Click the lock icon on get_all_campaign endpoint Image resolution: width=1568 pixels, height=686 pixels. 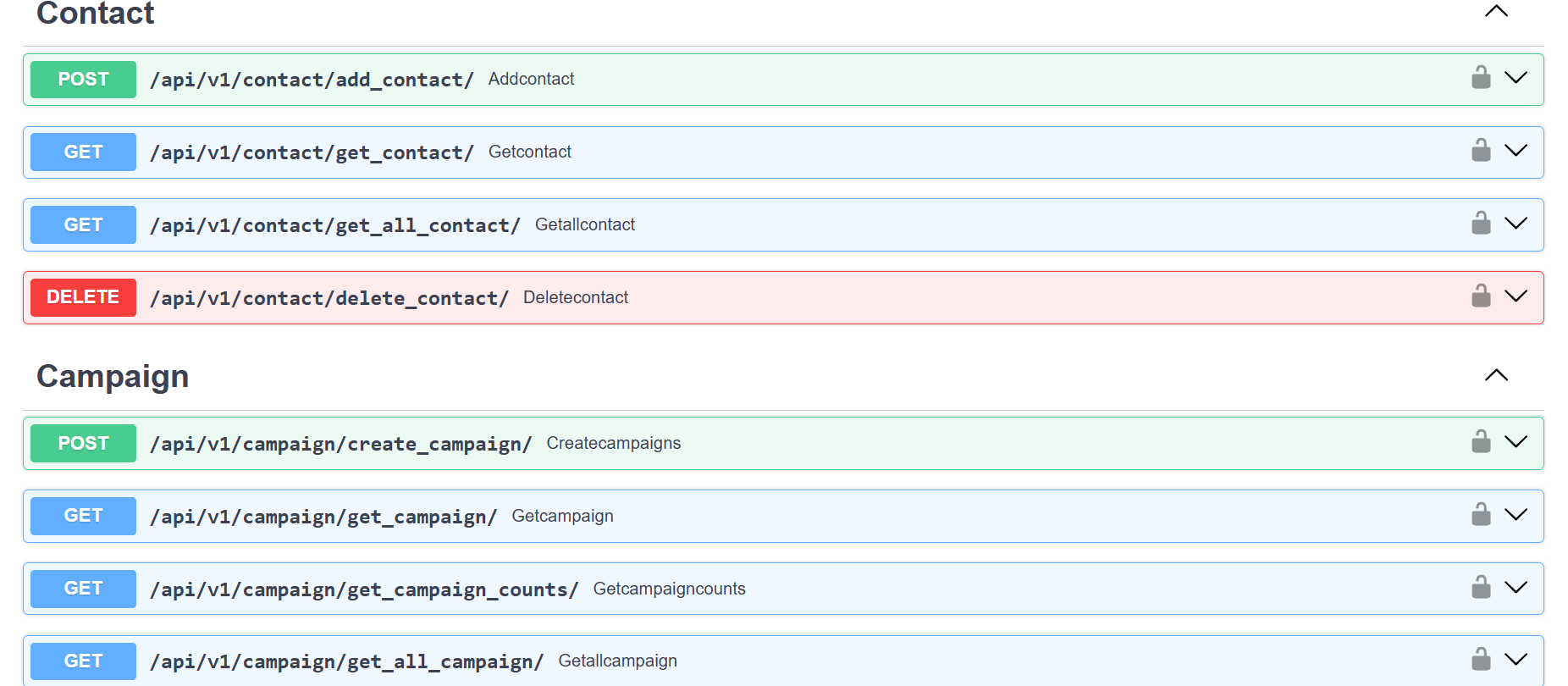[1480, 660]
